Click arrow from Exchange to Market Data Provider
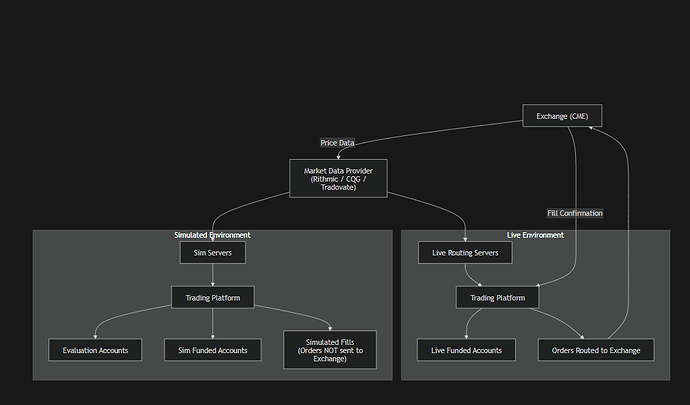Viewport: 690px width, 405px height. pyautogui.click(x=420, y=130)
